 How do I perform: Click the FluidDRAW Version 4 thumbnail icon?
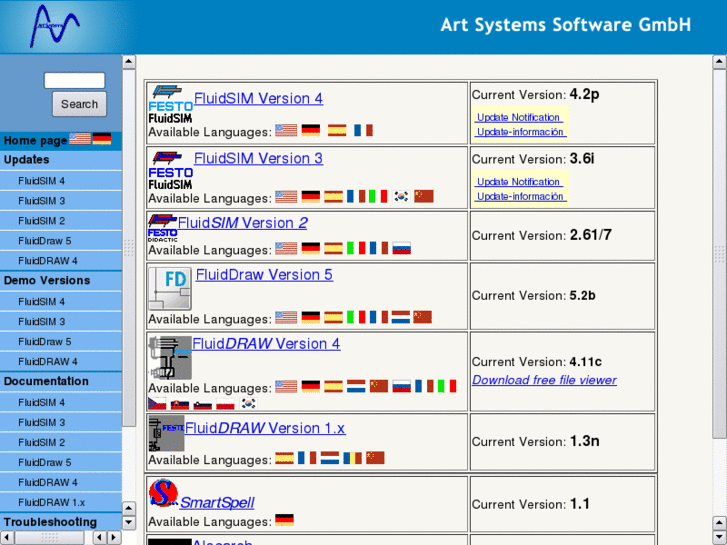(170, 358)
